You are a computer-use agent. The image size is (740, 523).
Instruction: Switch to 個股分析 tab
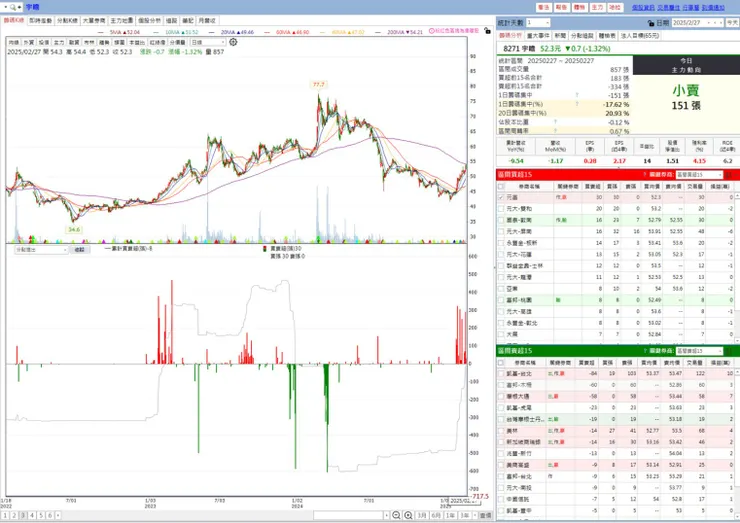pyautogui.click(x=149, y=21)
